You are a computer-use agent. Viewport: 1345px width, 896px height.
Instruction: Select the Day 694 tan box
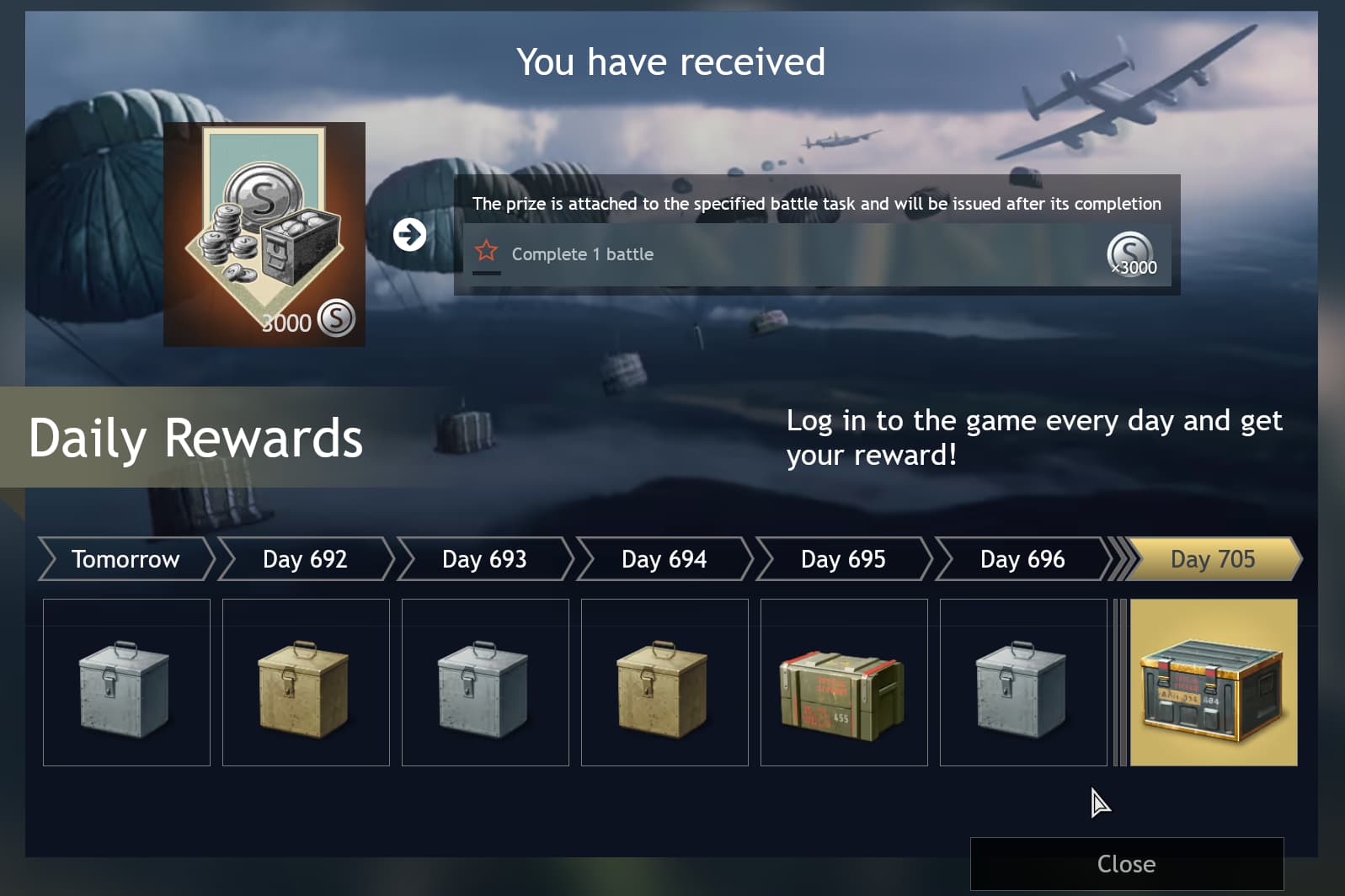click(664, 682)
